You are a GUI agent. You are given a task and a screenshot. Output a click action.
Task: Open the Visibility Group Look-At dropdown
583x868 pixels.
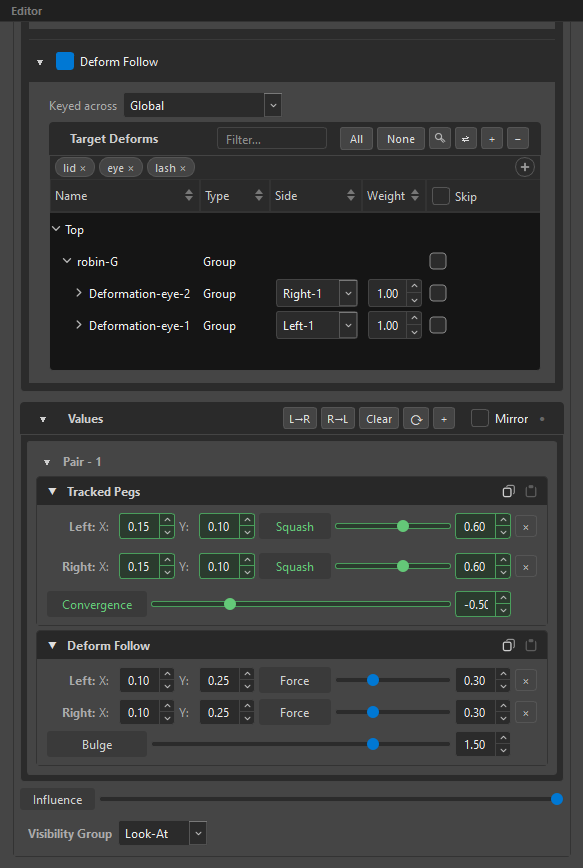click(163, 833)
